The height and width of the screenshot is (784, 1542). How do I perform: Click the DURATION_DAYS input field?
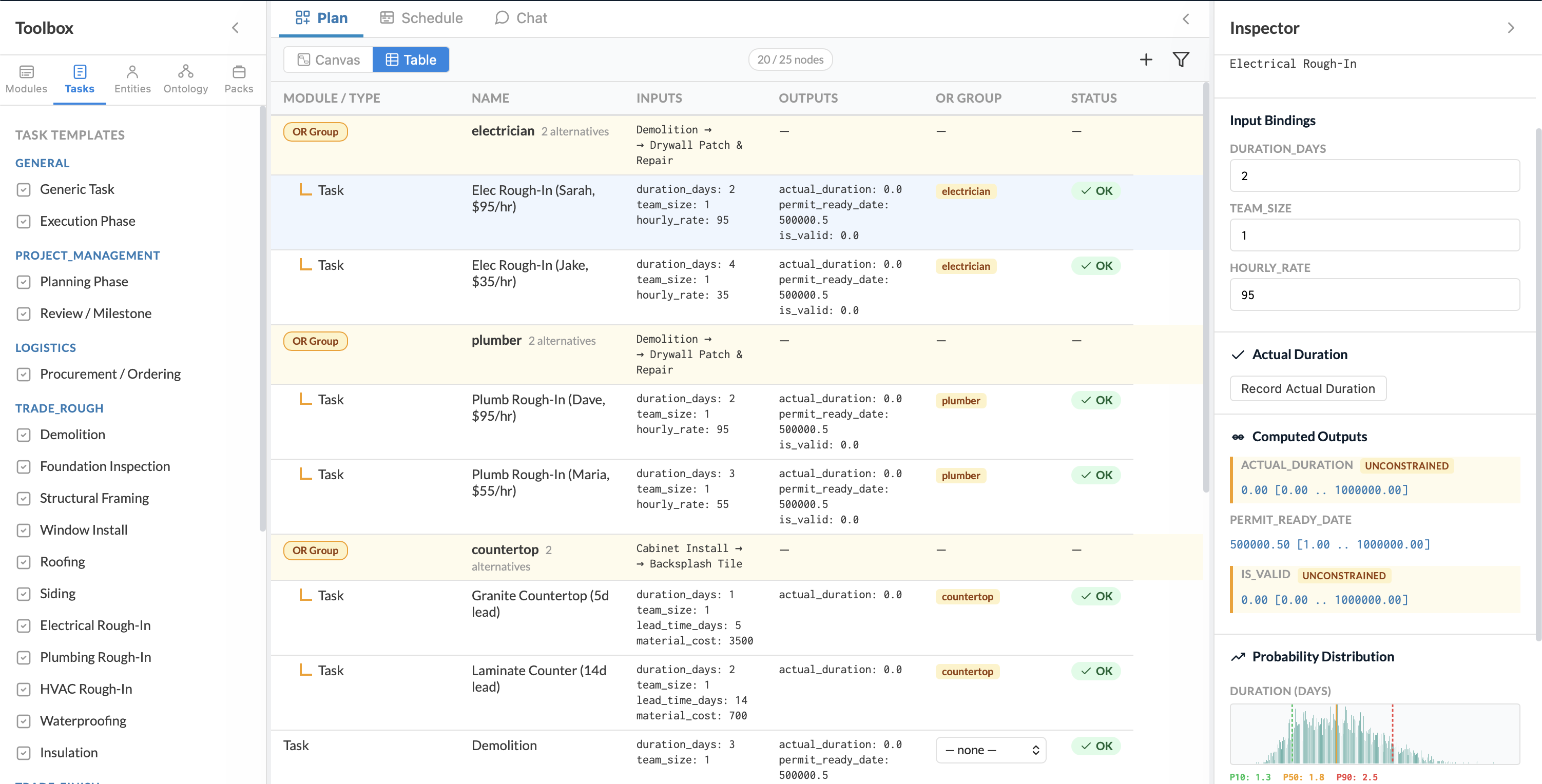(x=1374, y=175)
